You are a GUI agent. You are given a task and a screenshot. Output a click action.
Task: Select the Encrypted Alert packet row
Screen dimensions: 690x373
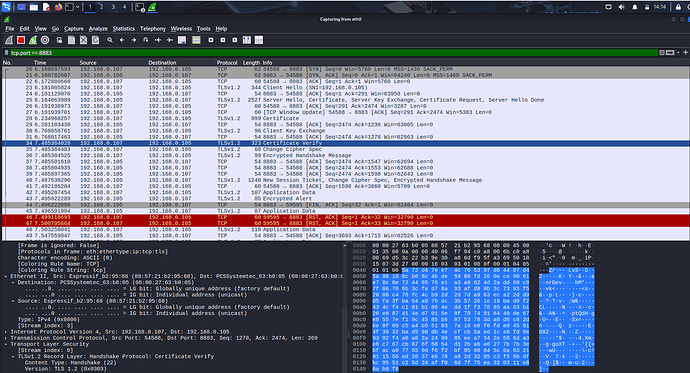[x=346, y=198]
